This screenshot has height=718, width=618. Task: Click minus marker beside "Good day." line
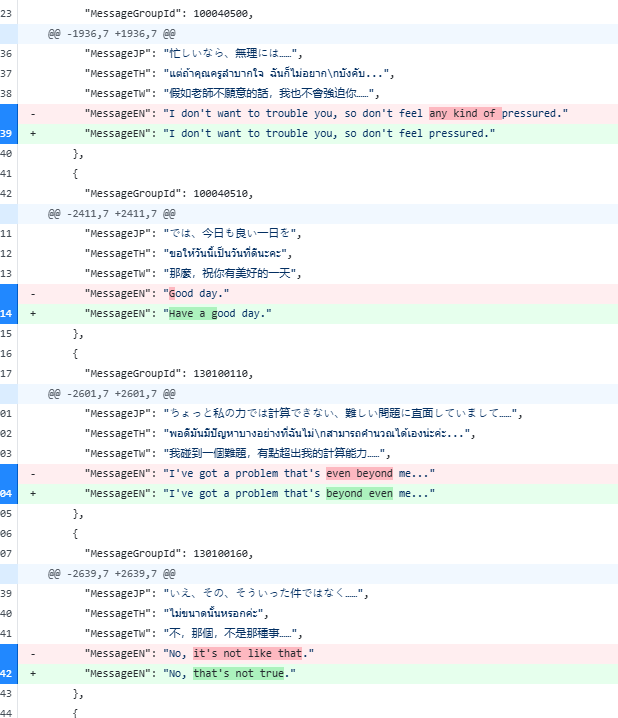(x=33, y=294)
